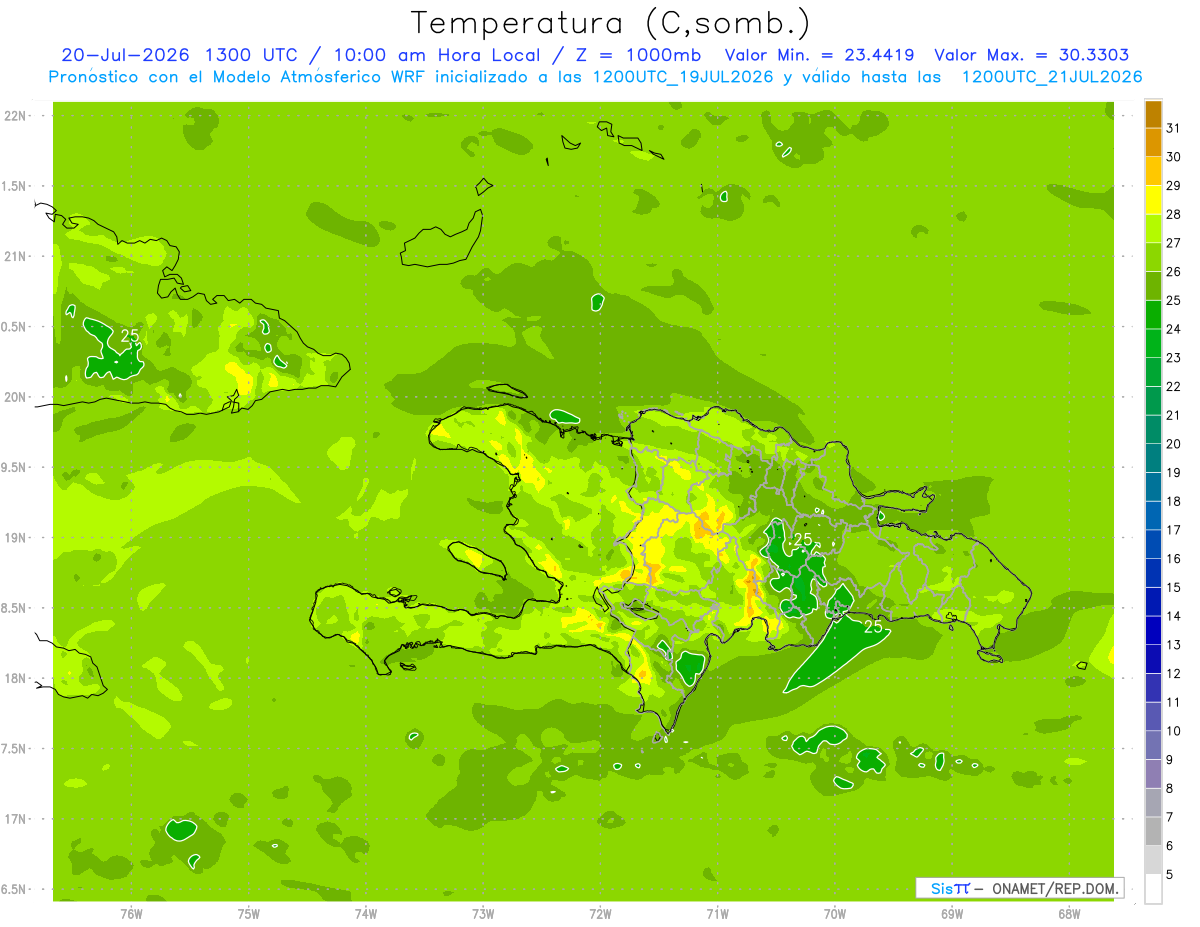Click the 72W longitude label
The width and height of the screenshot is (1200, 927).
(x=600, y=914)
